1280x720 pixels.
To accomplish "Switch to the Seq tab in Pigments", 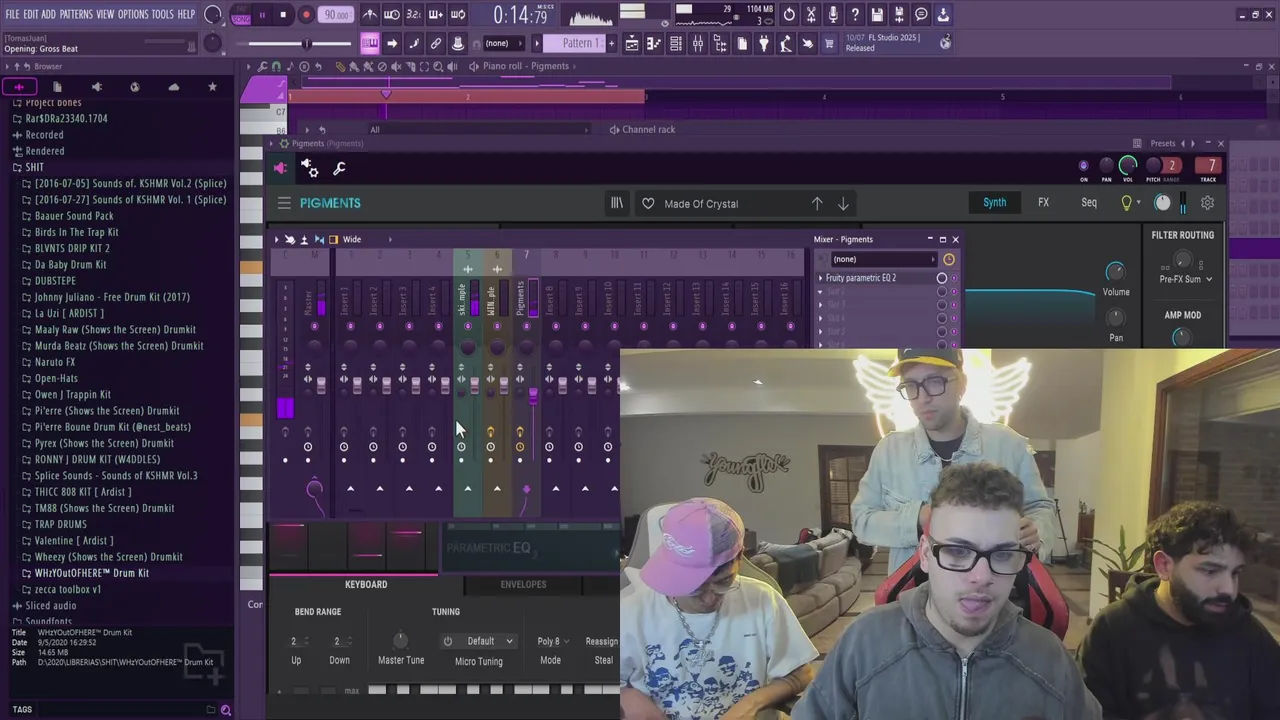I will (x=1089, y=203).
